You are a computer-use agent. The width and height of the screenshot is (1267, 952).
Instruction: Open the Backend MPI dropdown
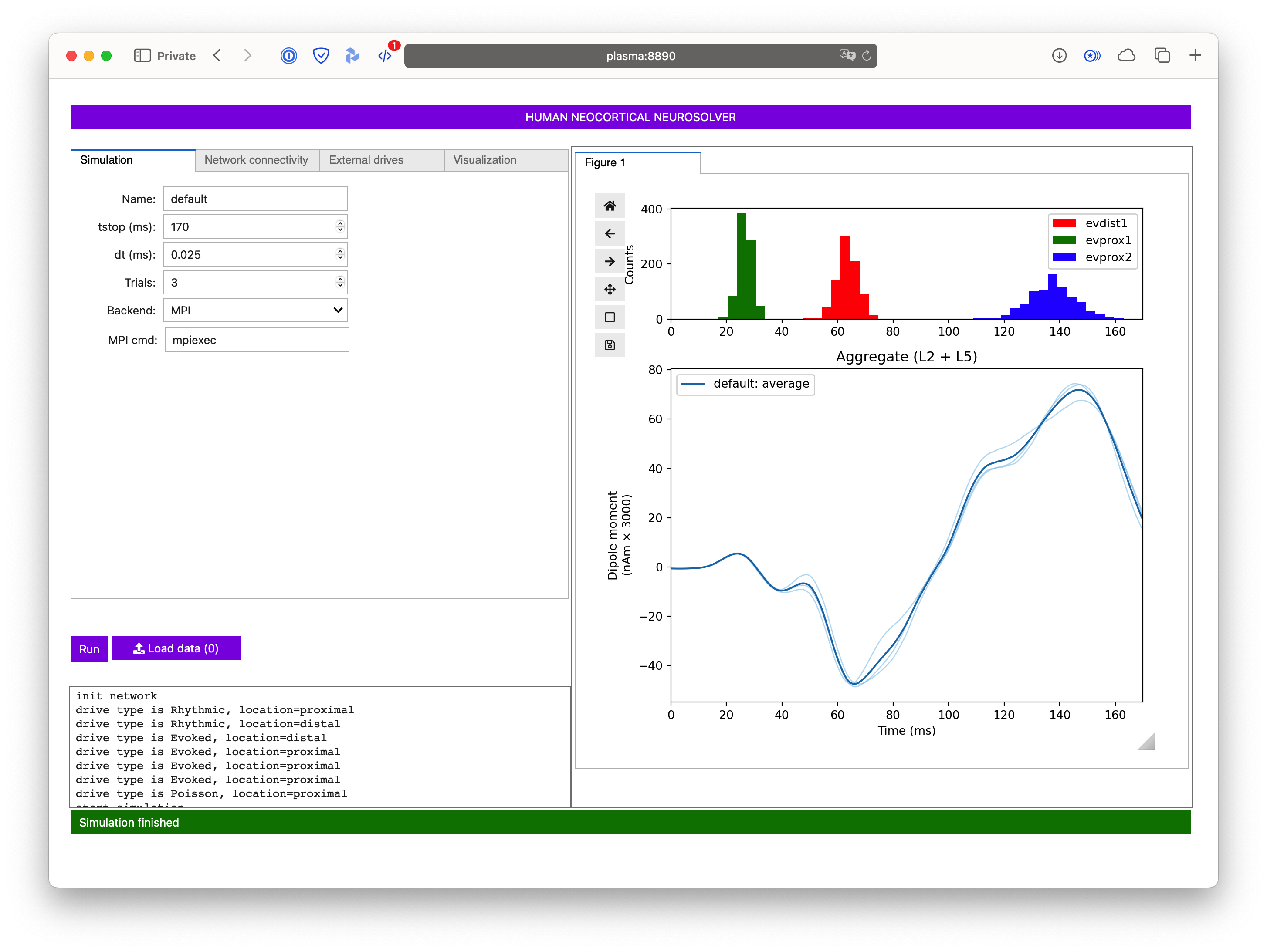pyautogui.click(x=255, y=310)
